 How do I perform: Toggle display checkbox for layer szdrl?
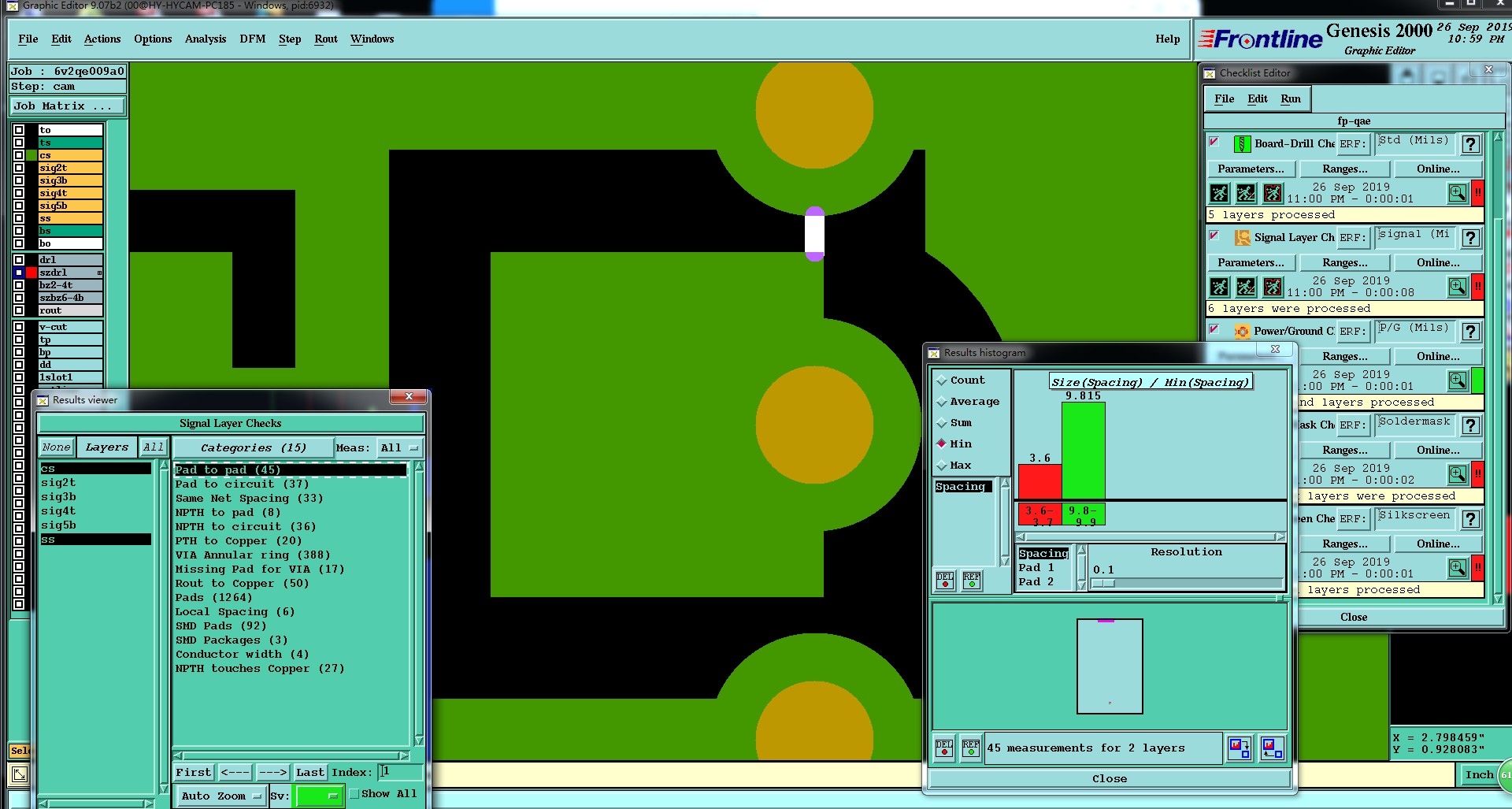(x=19, y=273)
